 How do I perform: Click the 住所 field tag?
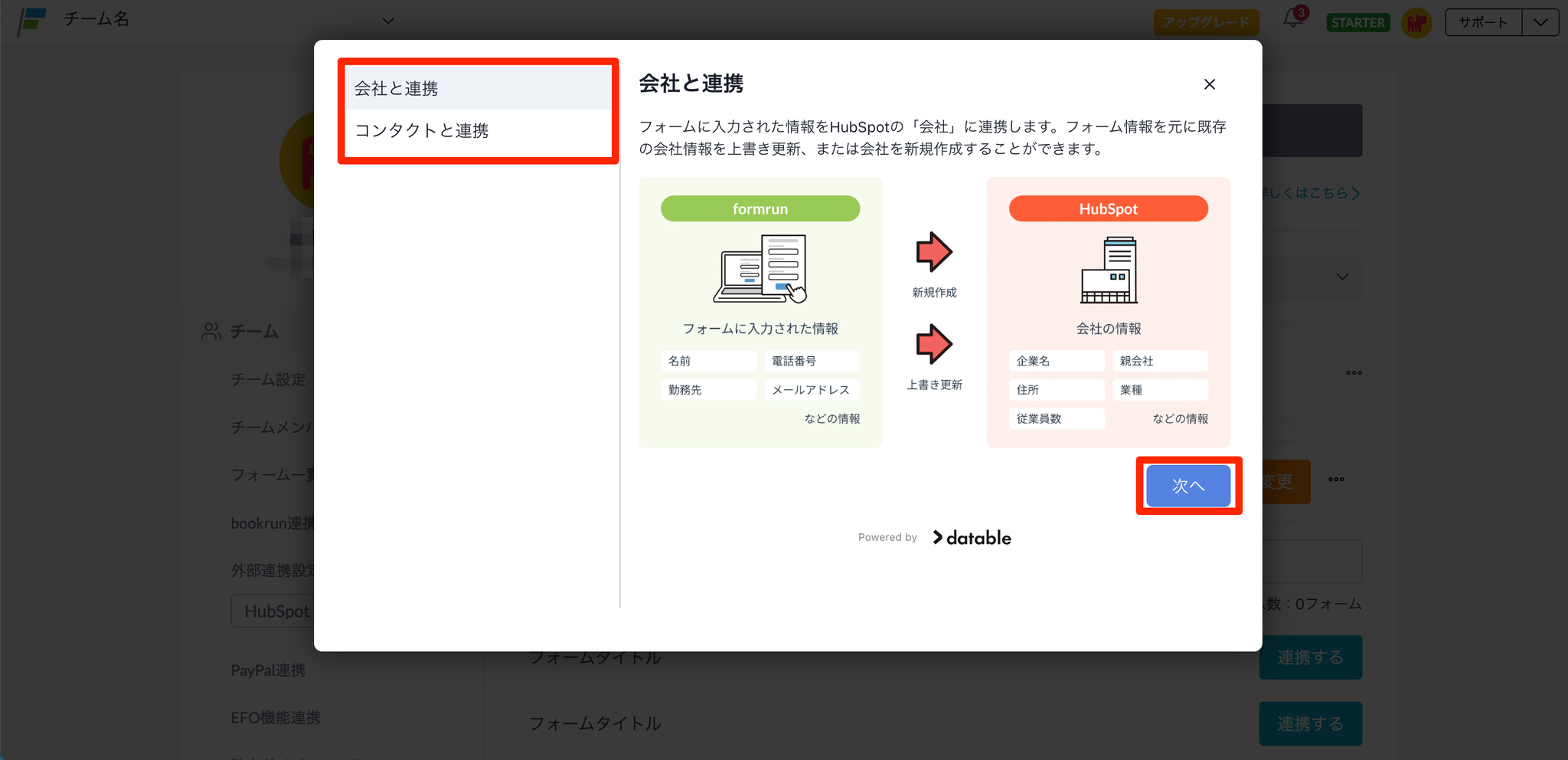[x=1057, y=390]
